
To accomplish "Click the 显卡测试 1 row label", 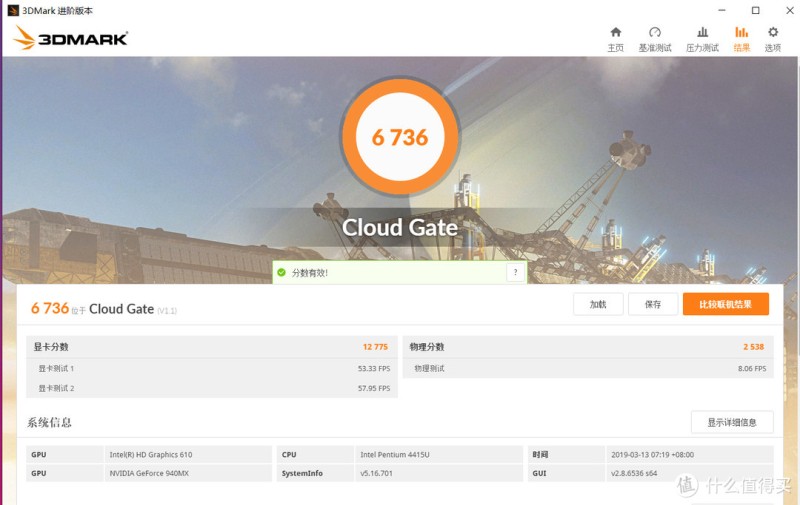I will point(56,368).
